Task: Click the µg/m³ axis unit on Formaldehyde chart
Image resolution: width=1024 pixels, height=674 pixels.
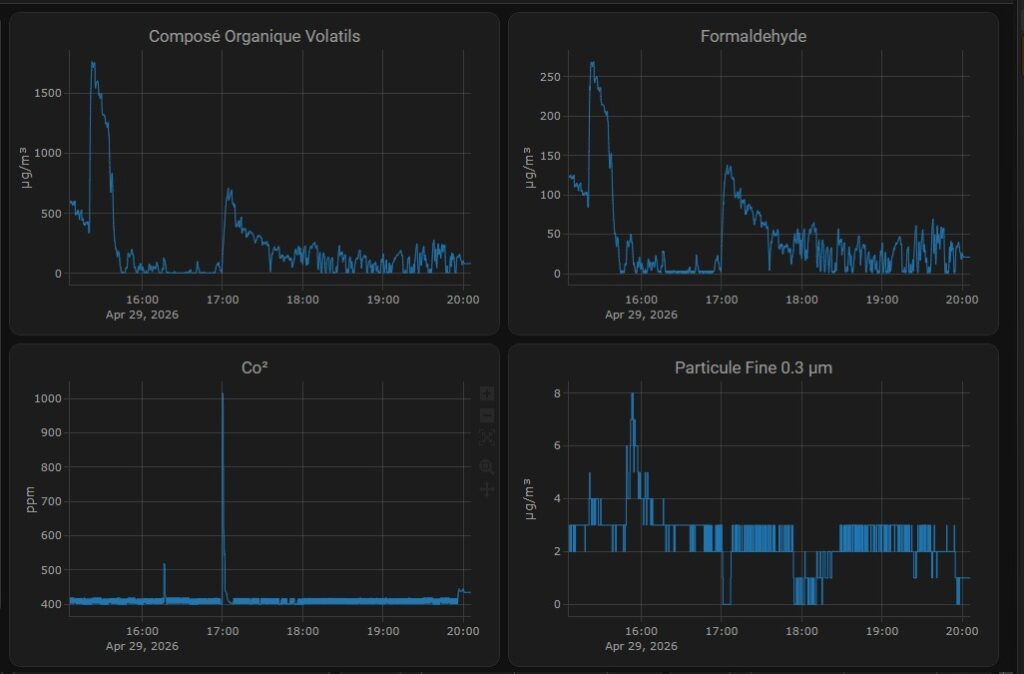Action: tap(528, 168)
